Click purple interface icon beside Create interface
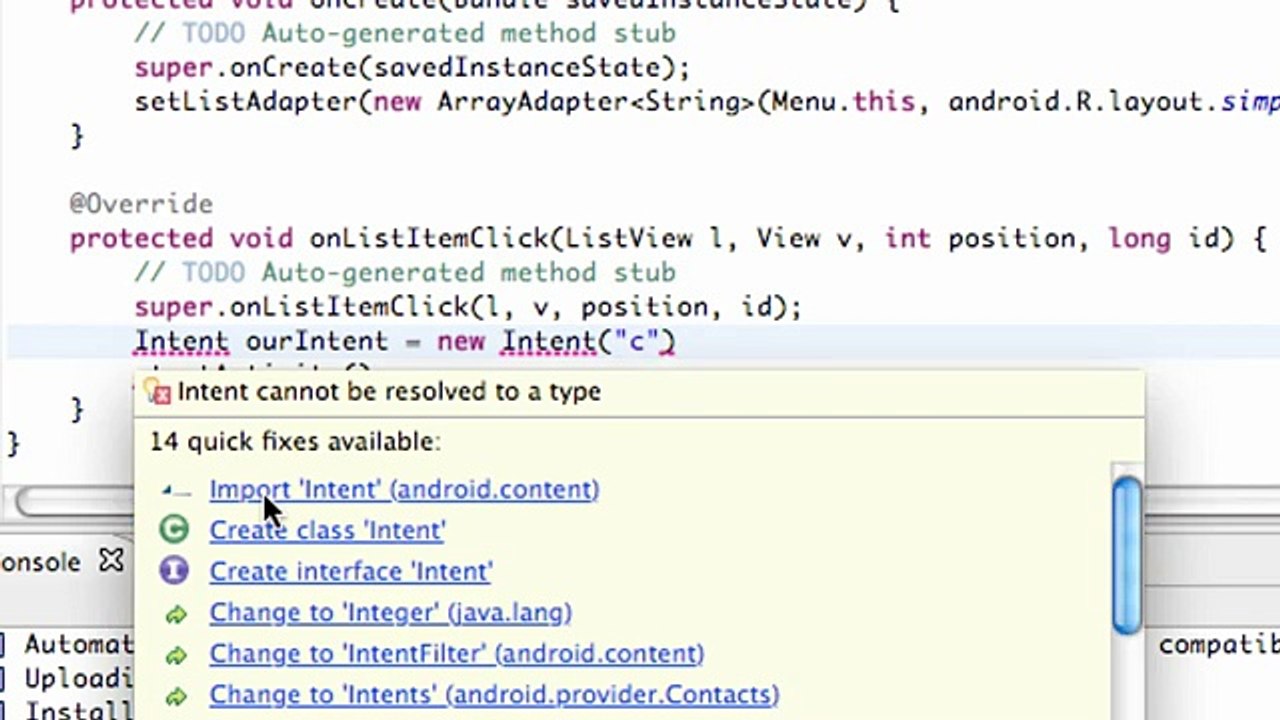This screenshot has width=1280, height=720. (174, 571)
